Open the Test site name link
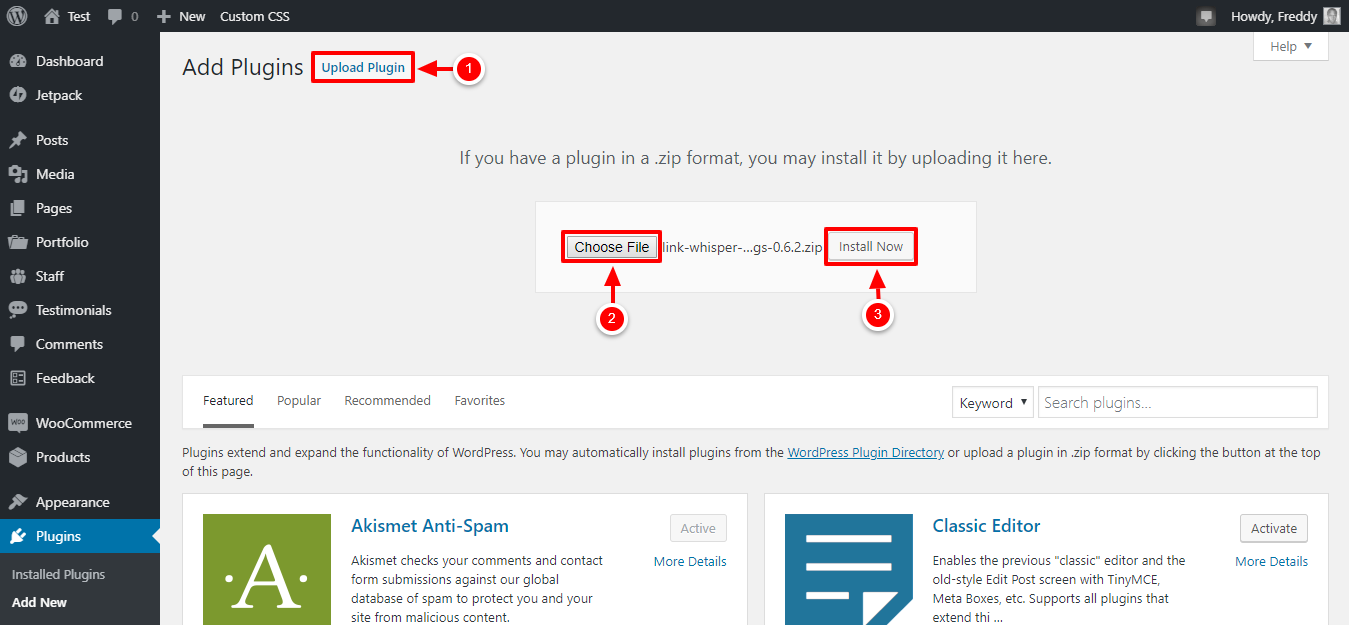This screenshot has width=1349, height=625. click(x=79, y=16)
